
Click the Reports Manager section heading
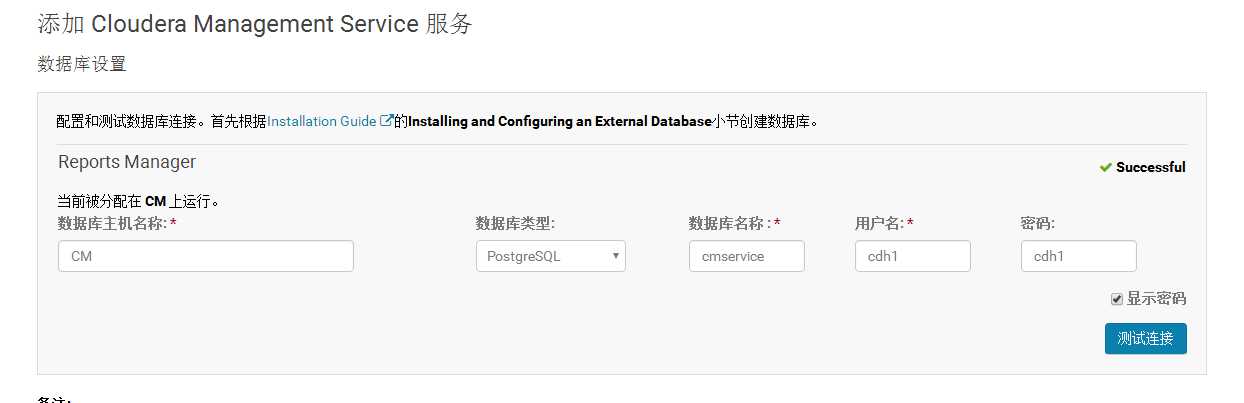tap(127, 162)
